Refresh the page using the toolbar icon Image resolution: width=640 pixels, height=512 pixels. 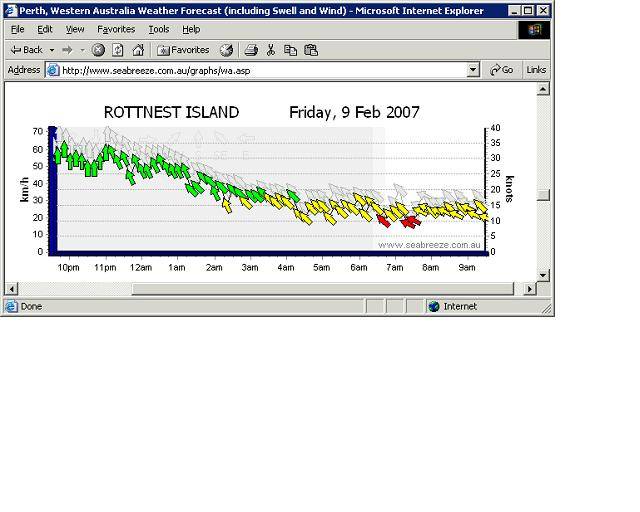117,50
